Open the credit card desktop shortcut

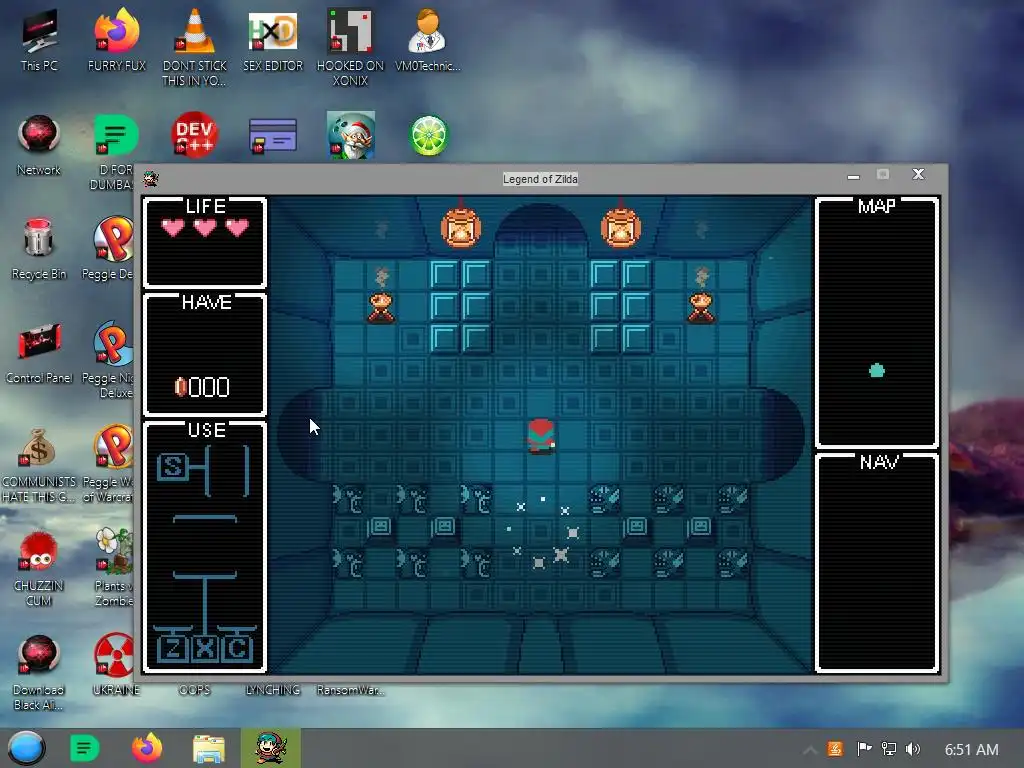(272, 136)
